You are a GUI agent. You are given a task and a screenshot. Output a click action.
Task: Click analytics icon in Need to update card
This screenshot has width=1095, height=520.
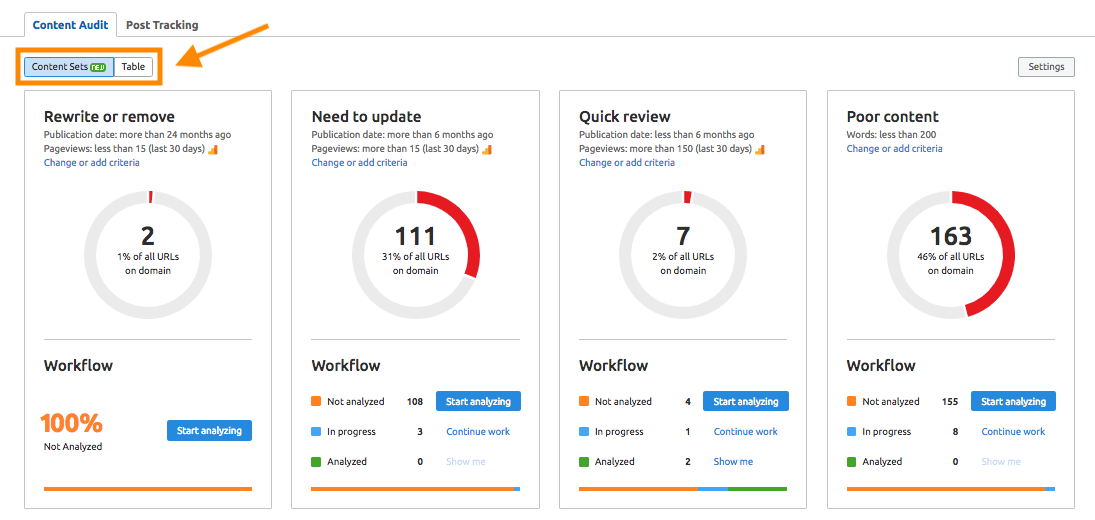point(487,149)
